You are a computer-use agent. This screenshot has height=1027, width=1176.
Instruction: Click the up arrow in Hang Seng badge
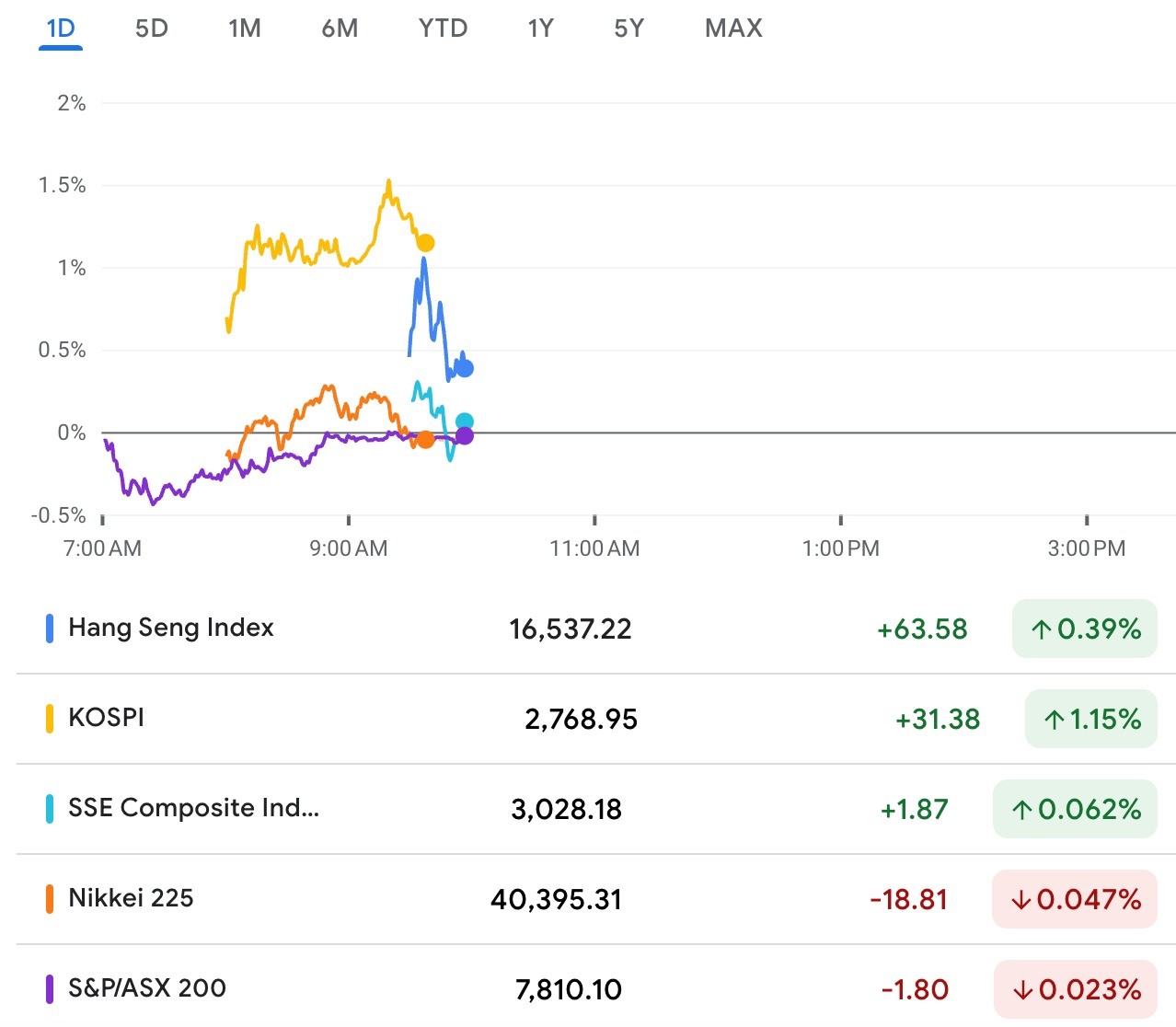click(1041, 629)
